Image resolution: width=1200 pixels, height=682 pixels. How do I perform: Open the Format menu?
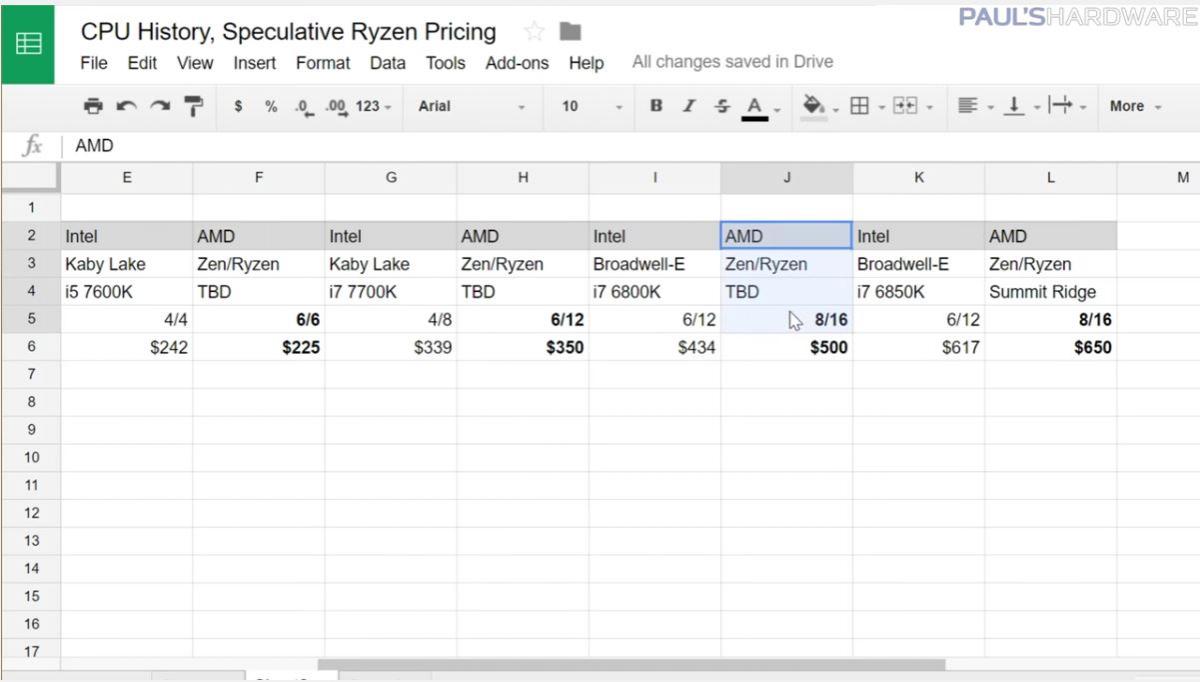coord(323,62)
